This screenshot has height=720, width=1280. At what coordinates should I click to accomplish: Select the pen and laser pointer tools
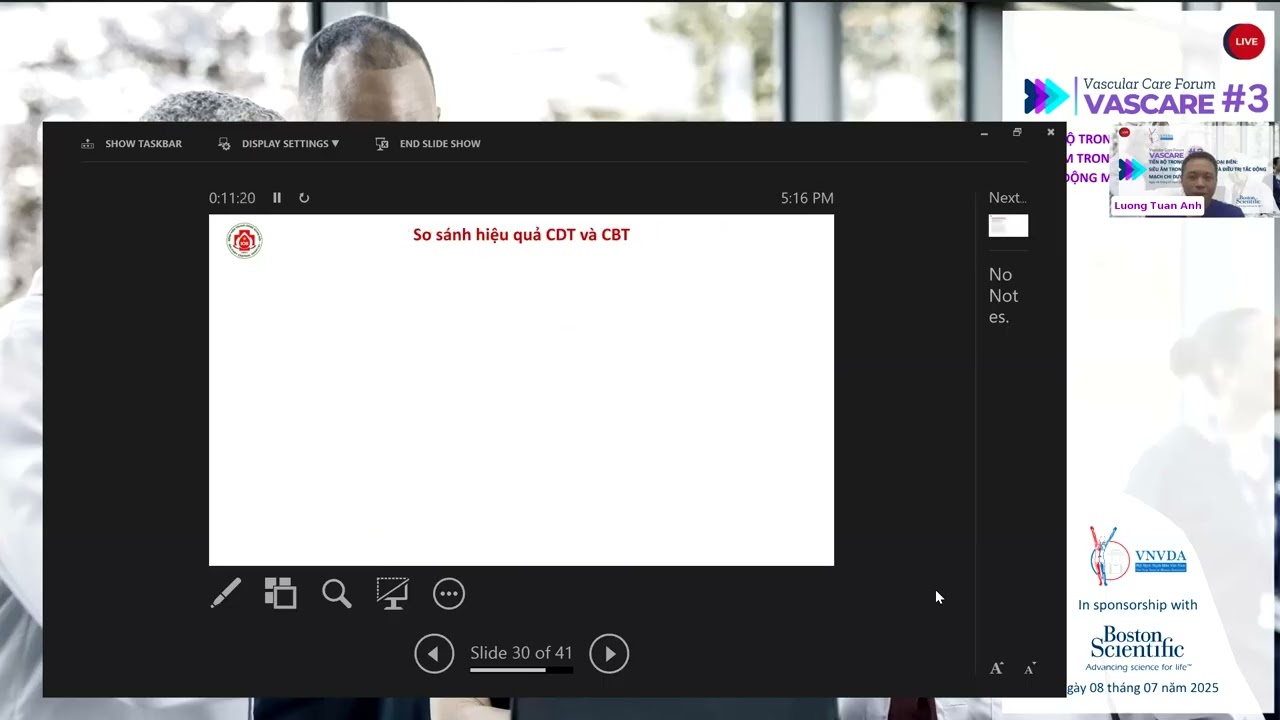pos(226,593)
